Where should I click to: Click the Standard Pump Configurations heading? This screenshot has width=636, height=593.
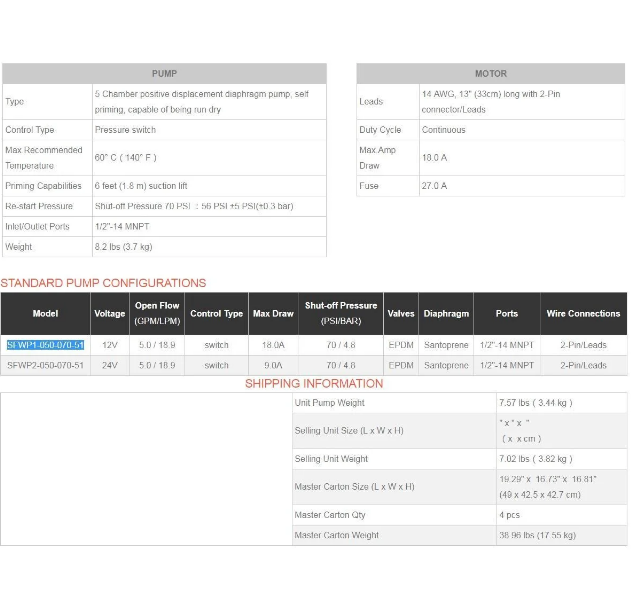pos(103,284)
